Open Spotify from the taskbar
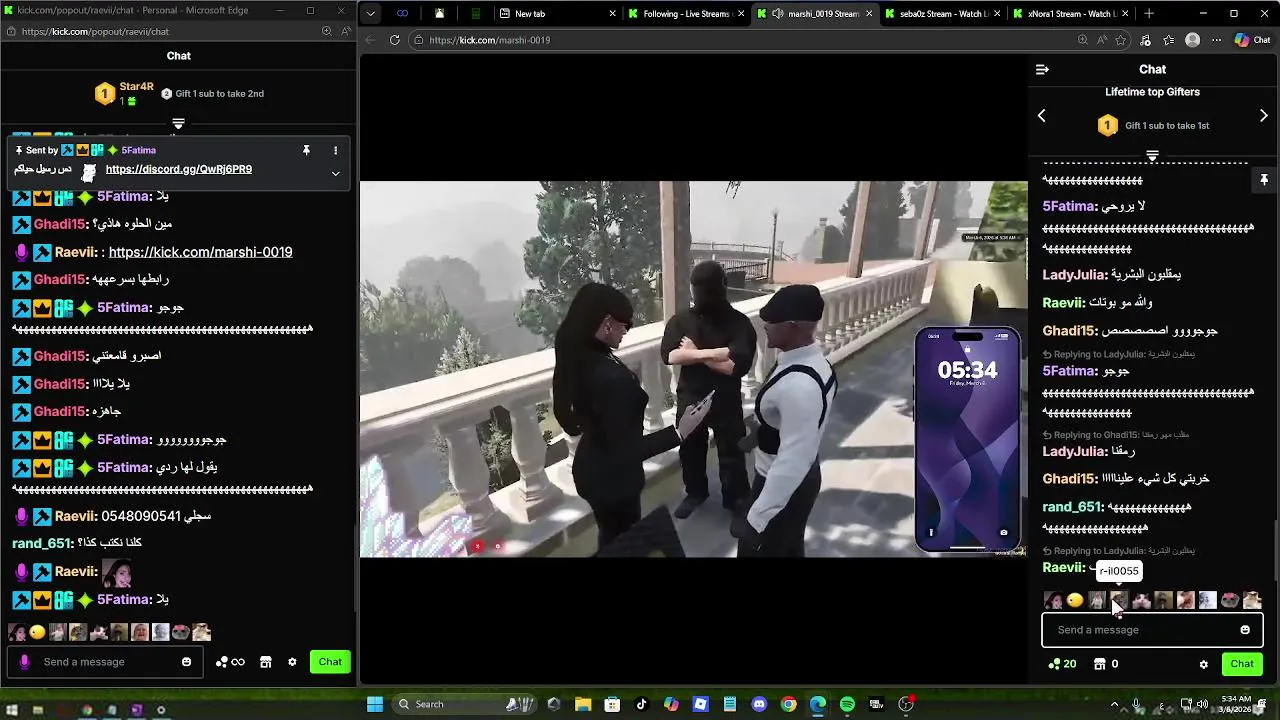 (x=847, y=704)
